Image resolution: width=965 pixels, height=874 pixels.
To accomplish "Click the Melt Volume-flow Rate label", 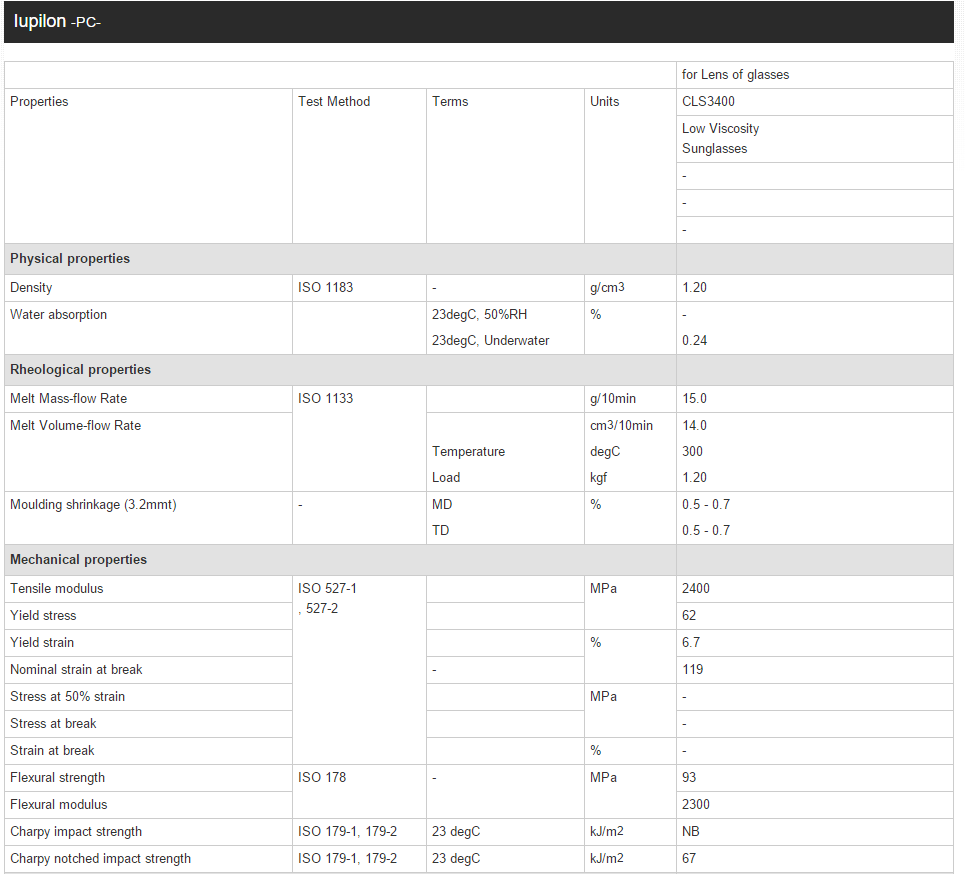I will [76, 425].
